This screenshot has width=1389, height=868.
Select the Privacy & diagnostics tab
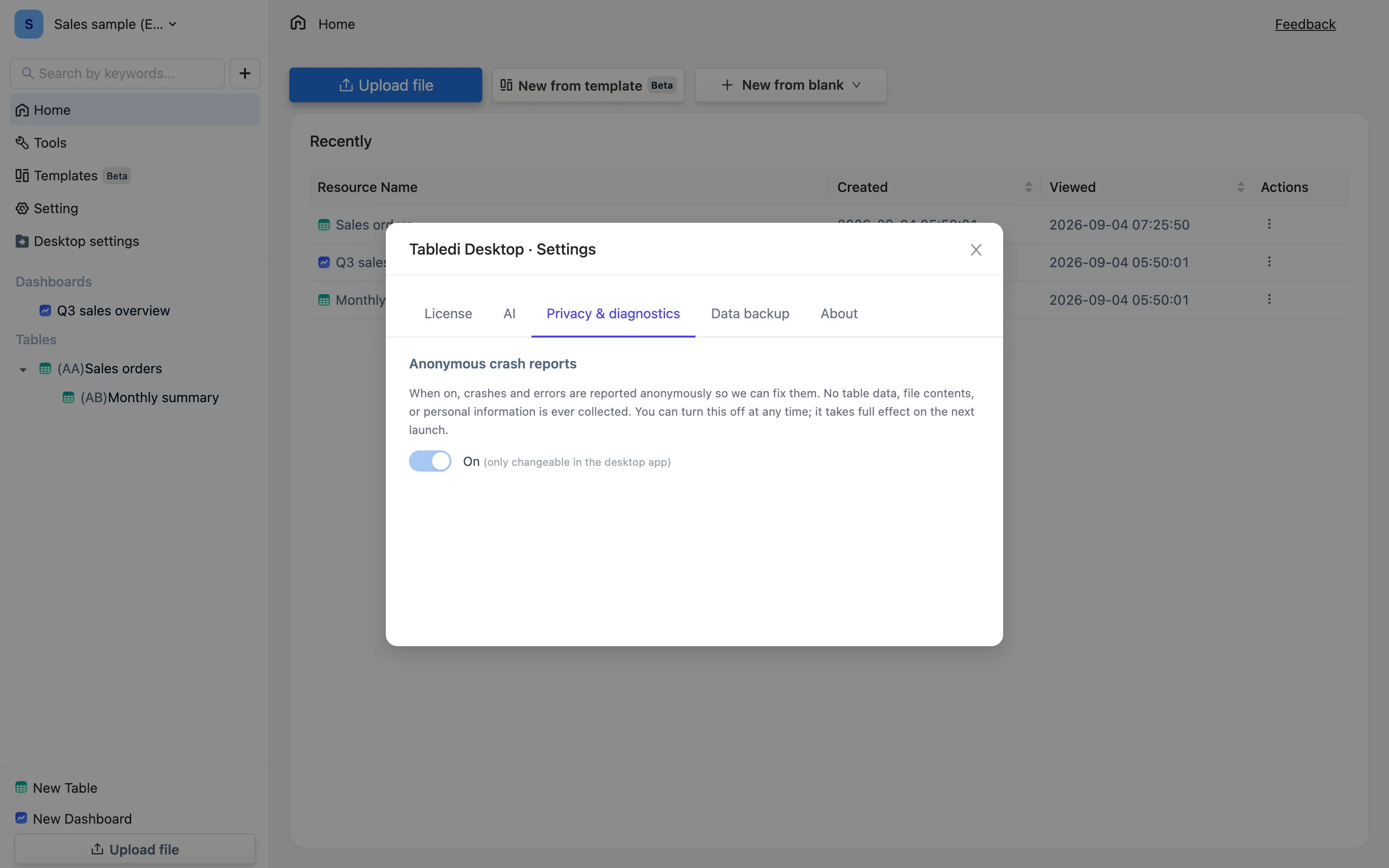coord(613,313)
